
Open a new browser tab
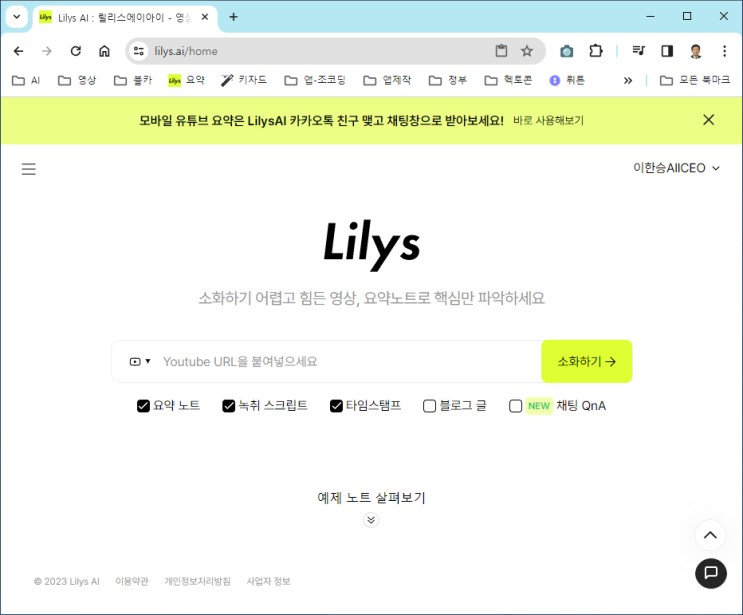pyautogui.click(x=233, y=17)
